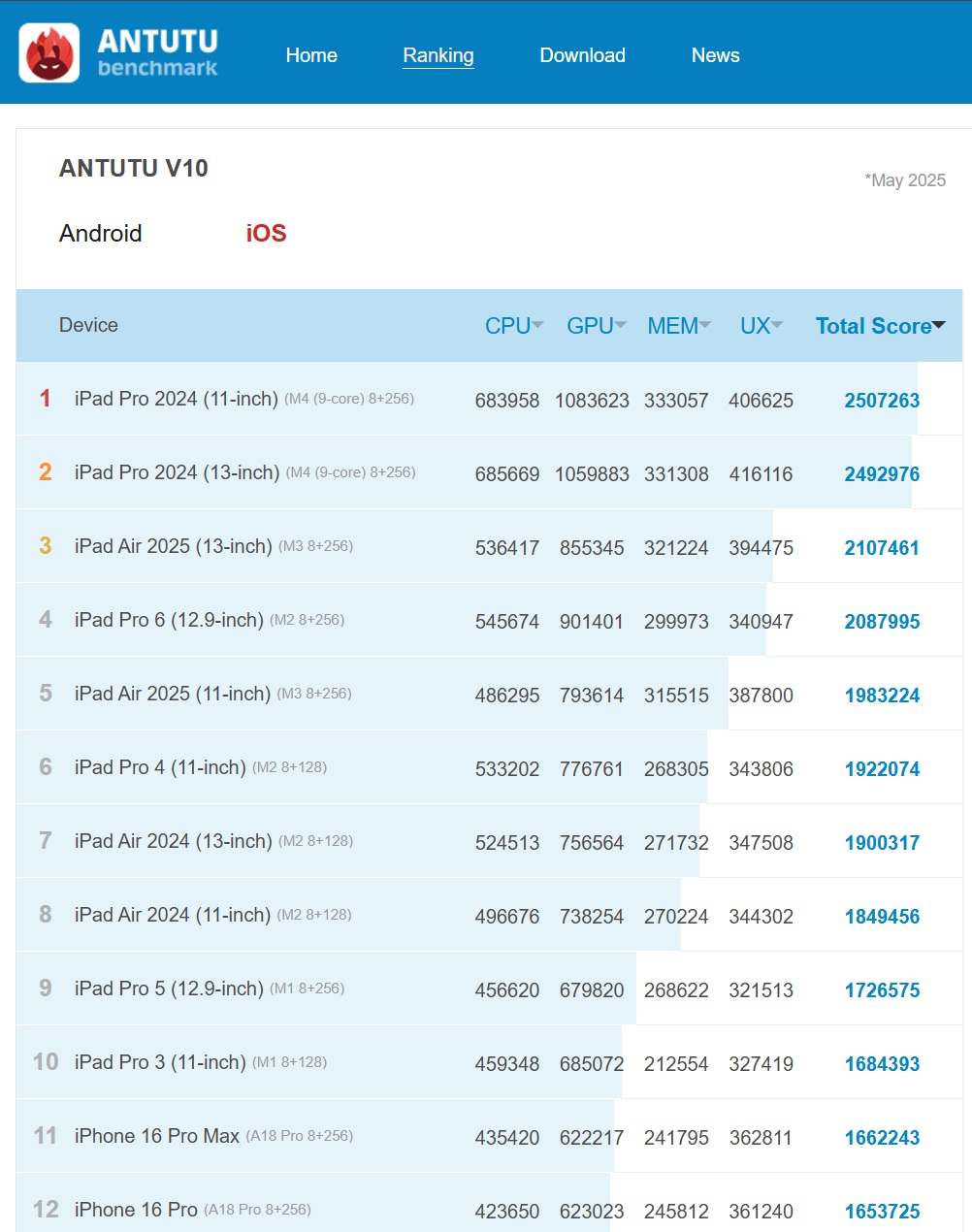Open the News section
Viewport: 972px width, 1232px height.
pos(716,55)
